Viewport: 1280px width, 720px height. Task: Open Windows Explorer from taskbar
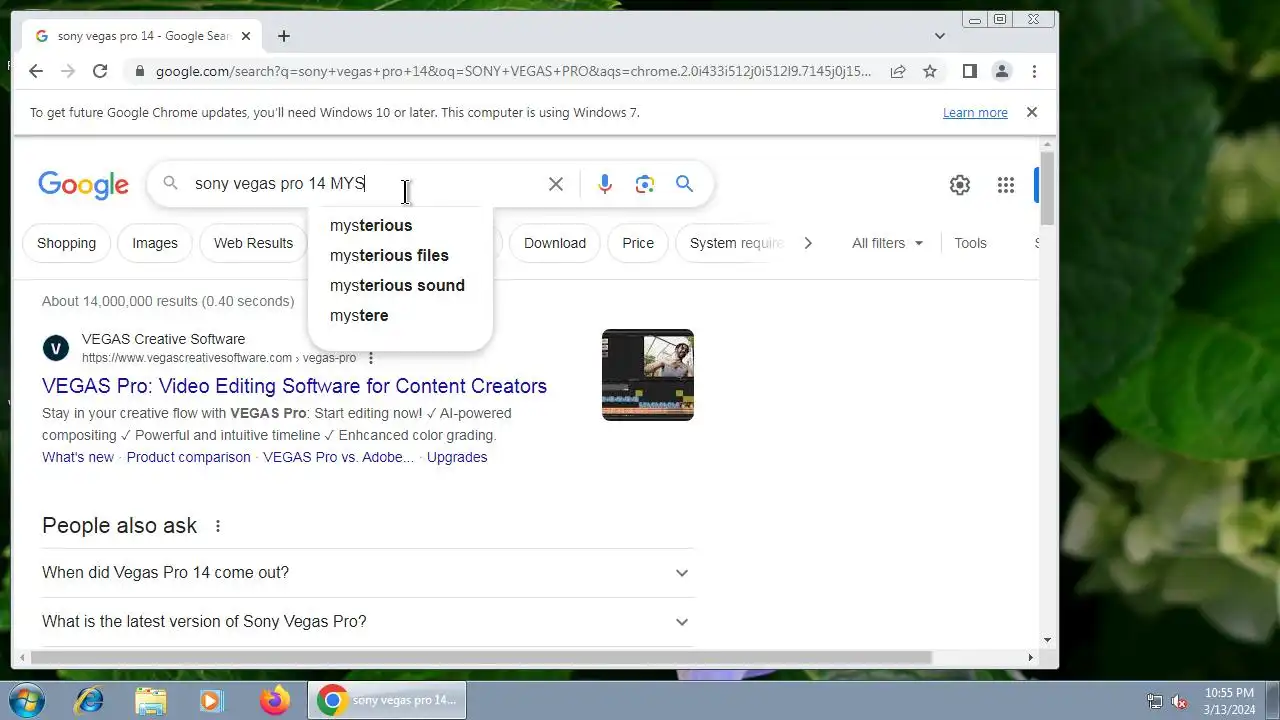coord(151,700)
